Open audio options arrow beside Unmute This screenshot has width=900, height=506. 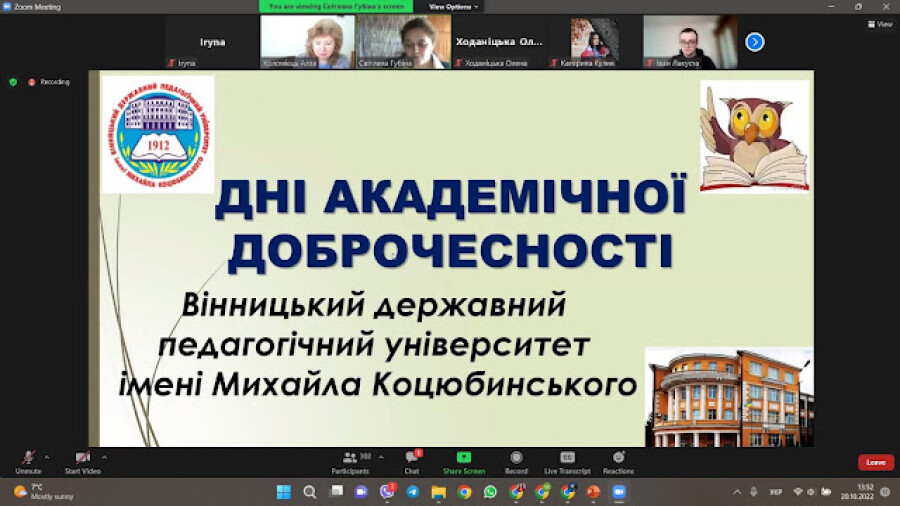pyautogui.click(x=47, y=457)
